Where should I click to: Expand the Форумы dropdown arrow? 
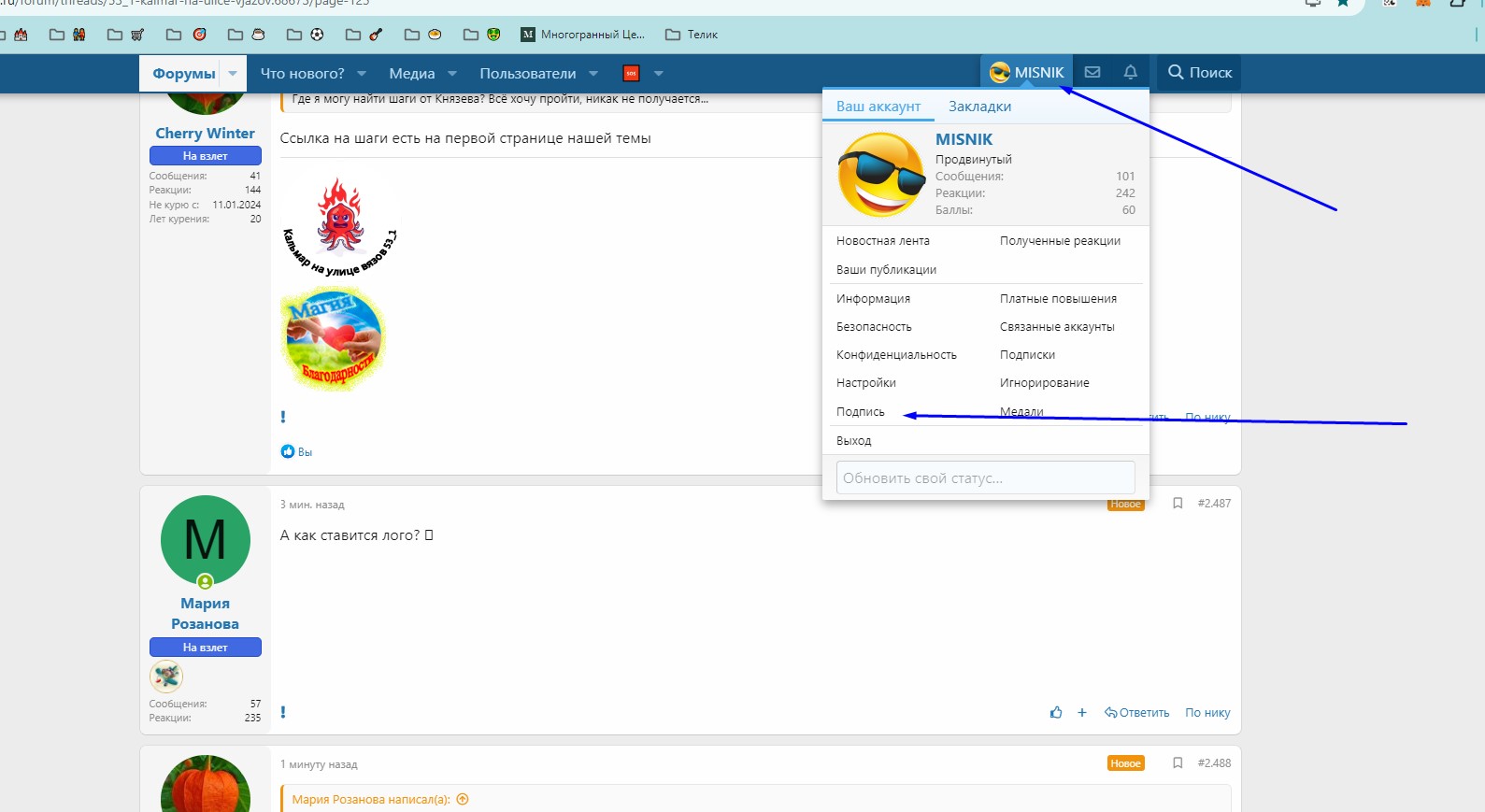point(233,73)
